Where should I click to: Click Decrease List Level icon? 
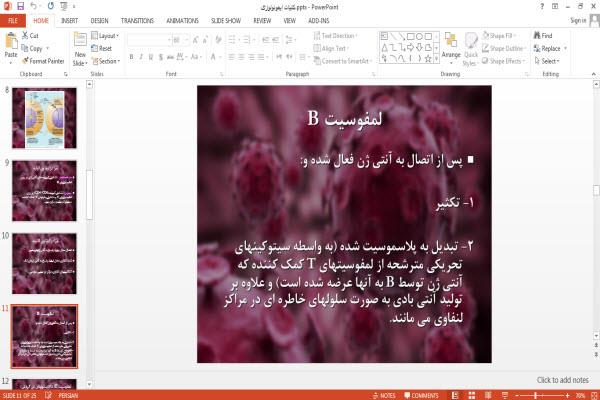(266, 40)
